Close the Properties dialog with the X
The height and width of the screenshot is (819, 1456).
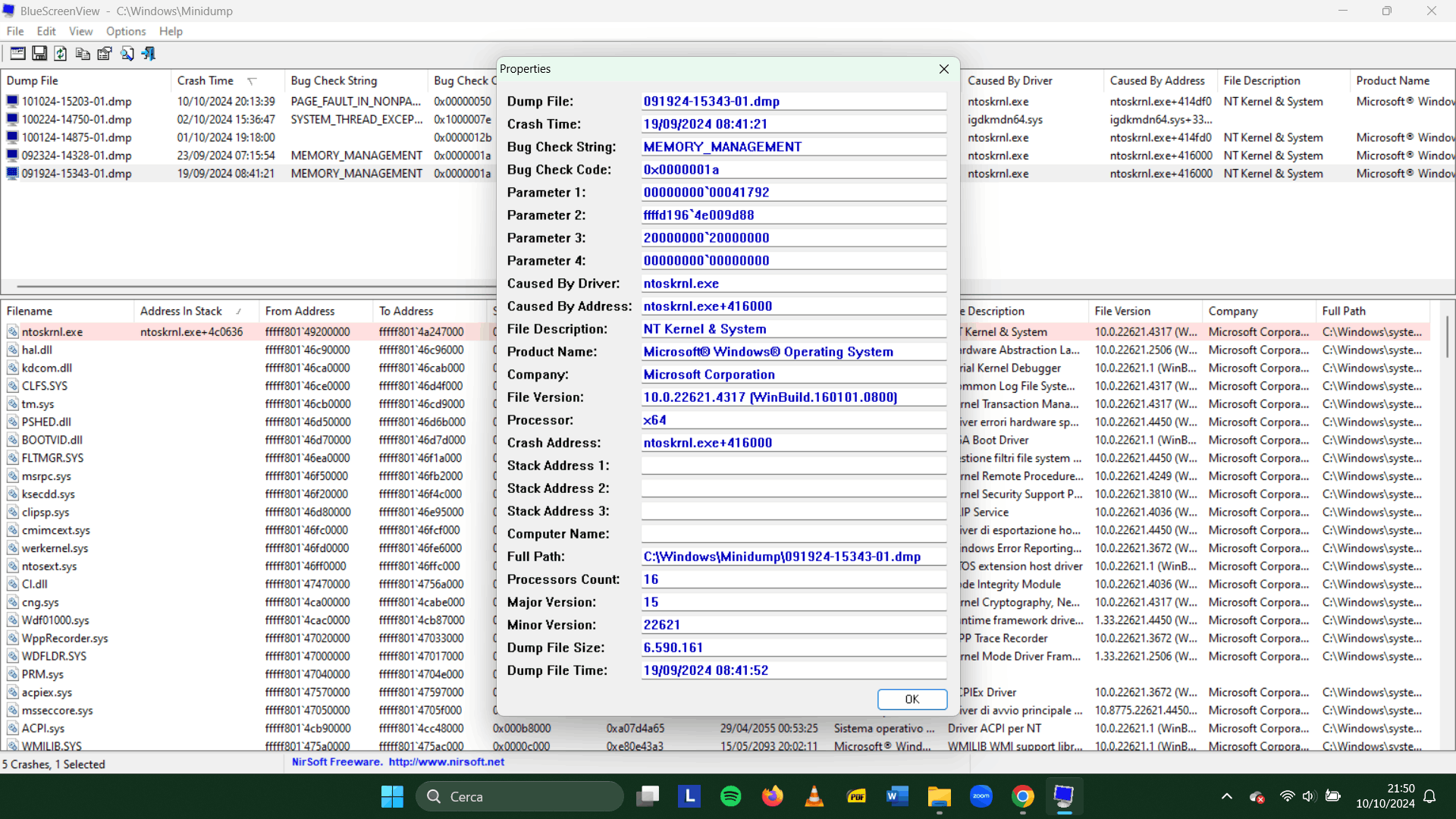944,69
